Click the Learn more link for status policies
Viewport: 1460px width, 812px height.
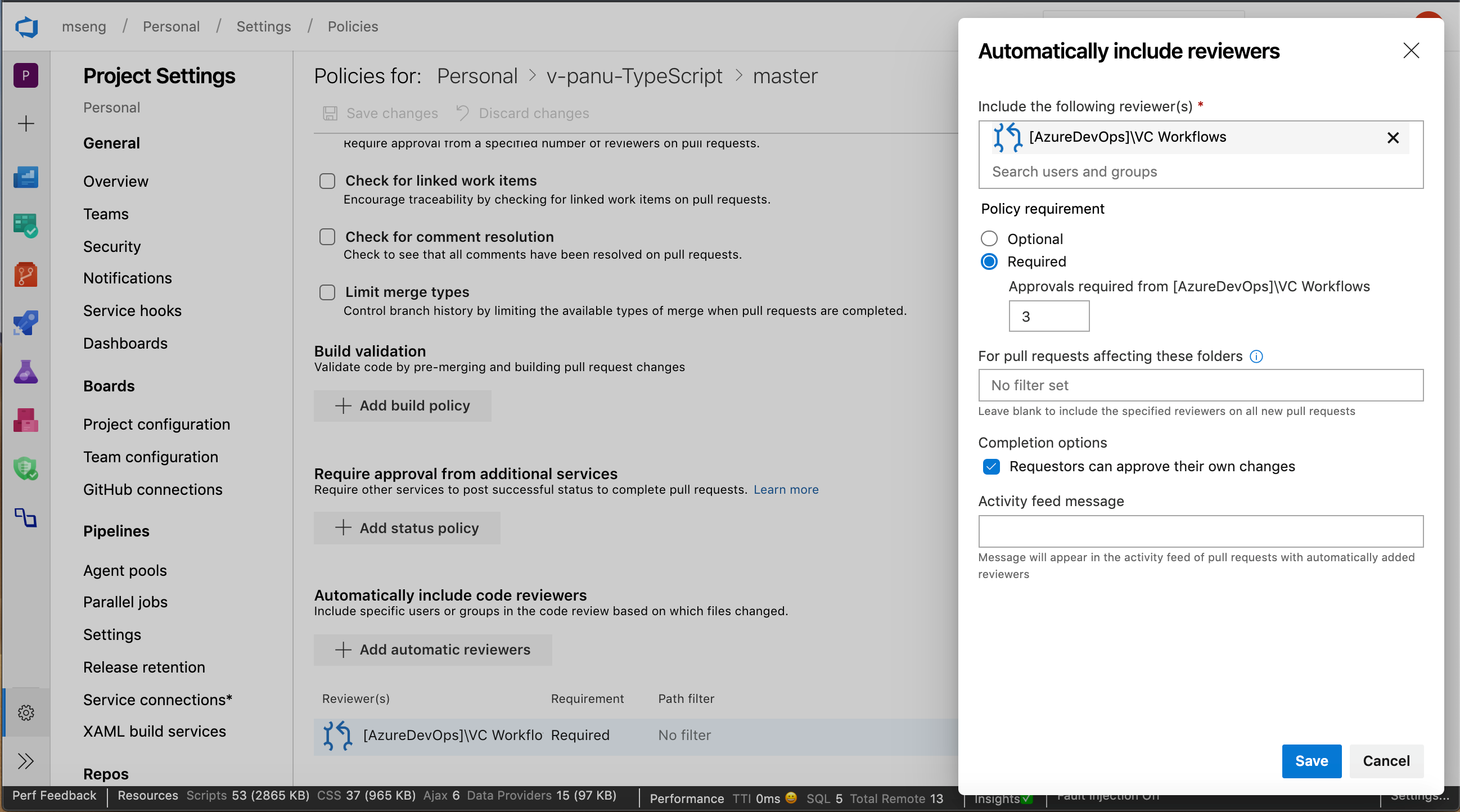click(x=788, y=489)
